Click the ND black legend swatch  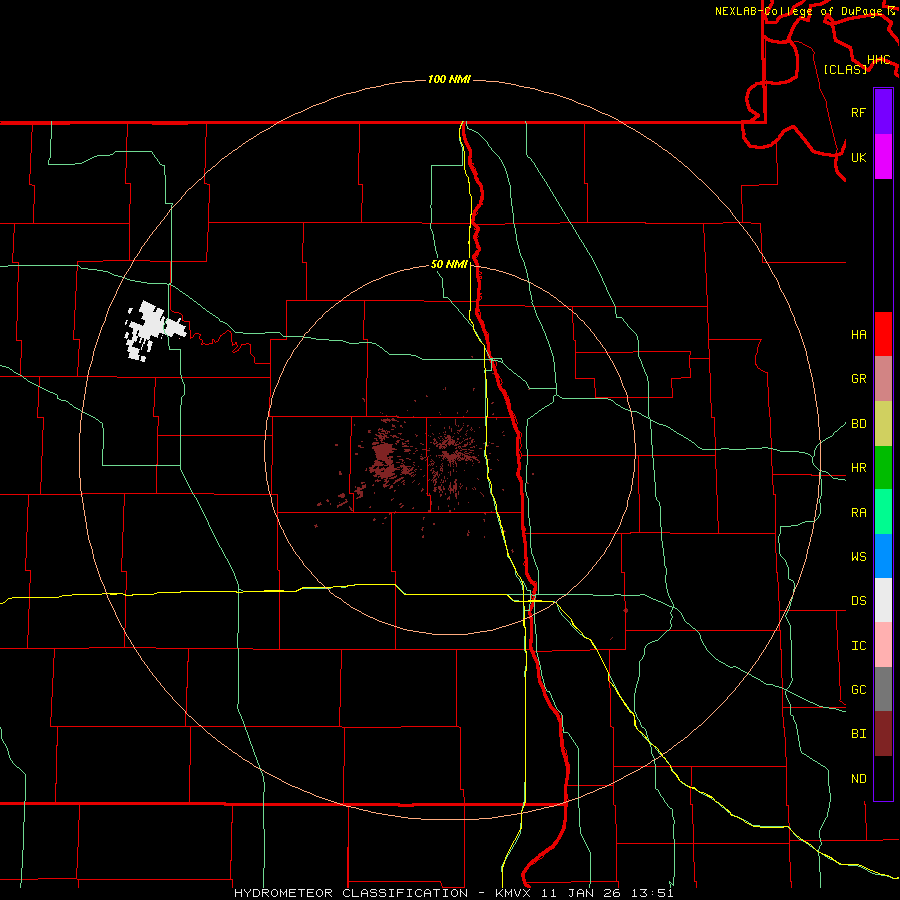(x=883, y=778)
